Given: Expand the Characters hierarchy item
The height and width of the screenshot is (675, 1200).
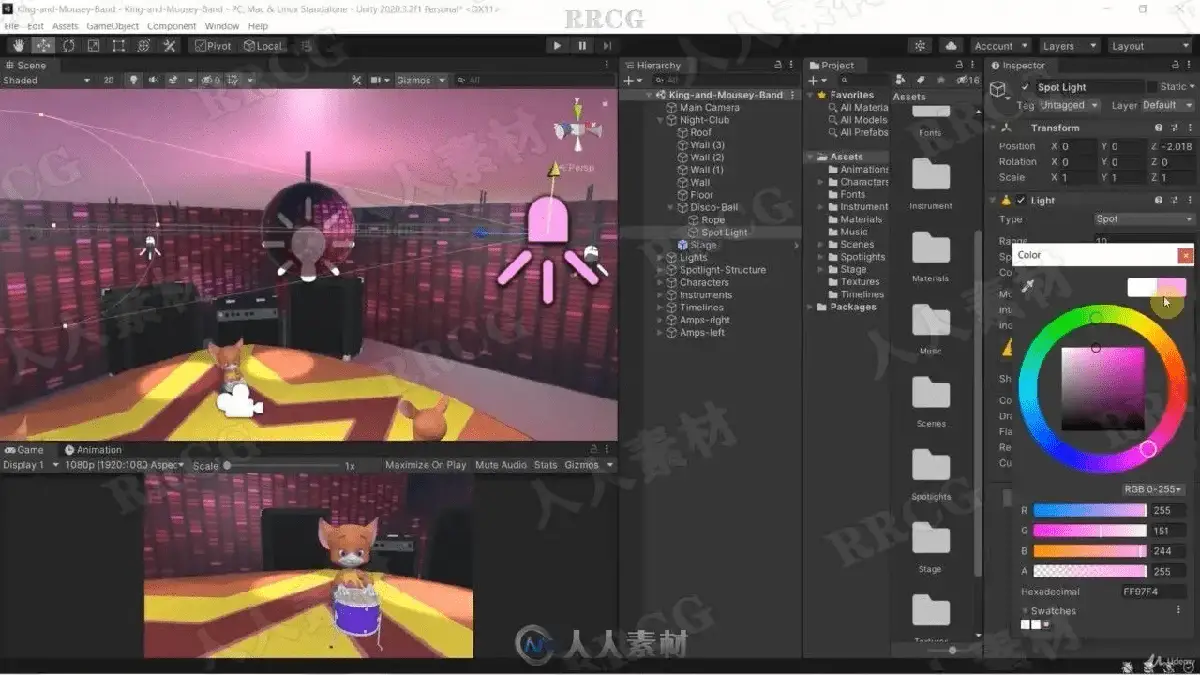Looking at the screenshot, I should coord(661,282).
